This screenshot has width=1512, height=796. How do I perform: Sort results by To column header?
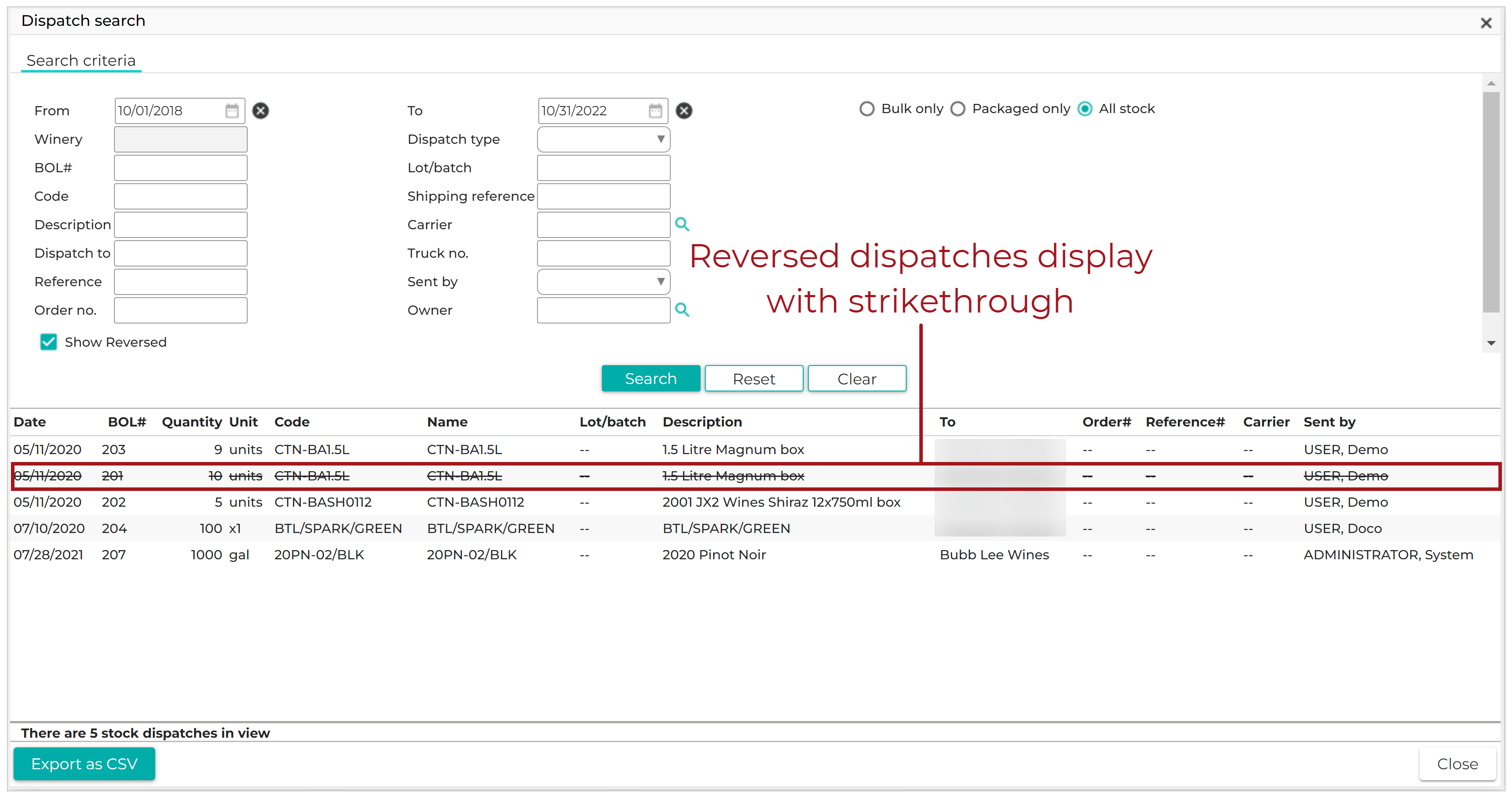(x=947, y=422)
